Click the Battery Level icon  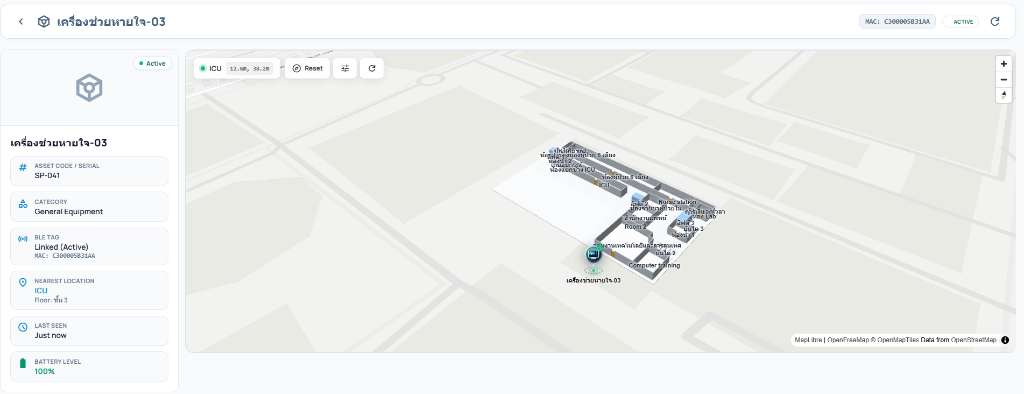click(23, 363)
